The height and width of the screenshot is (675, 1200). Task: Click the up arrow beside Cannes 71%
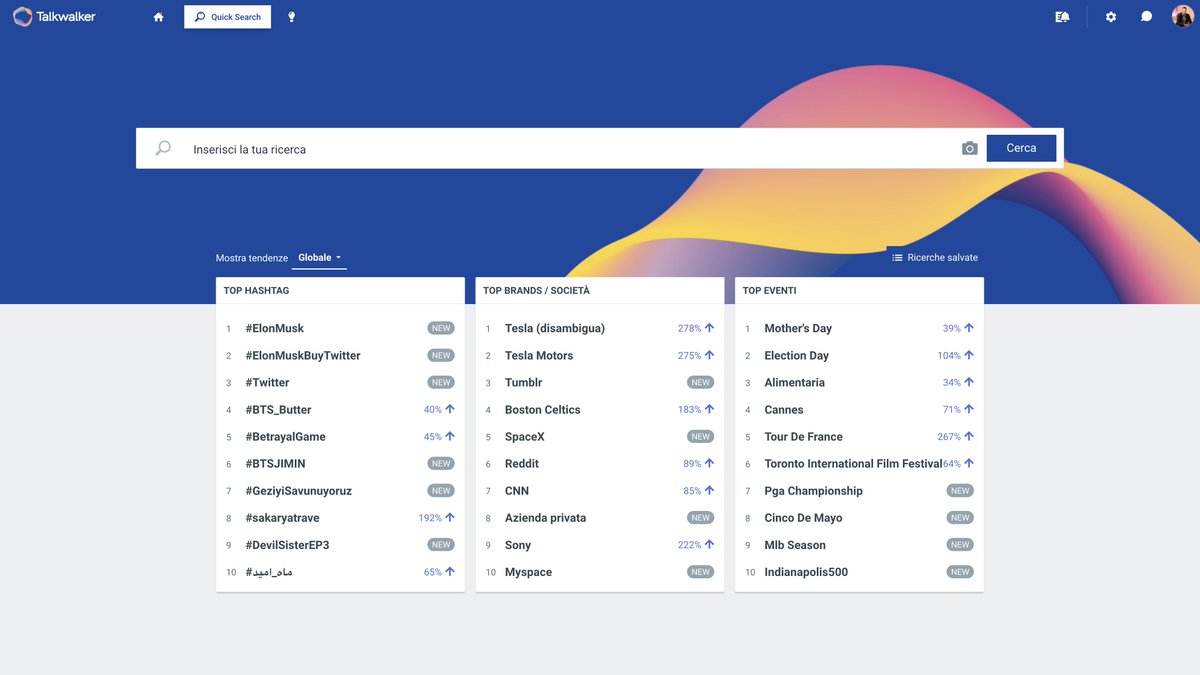(x=969, y=409)
